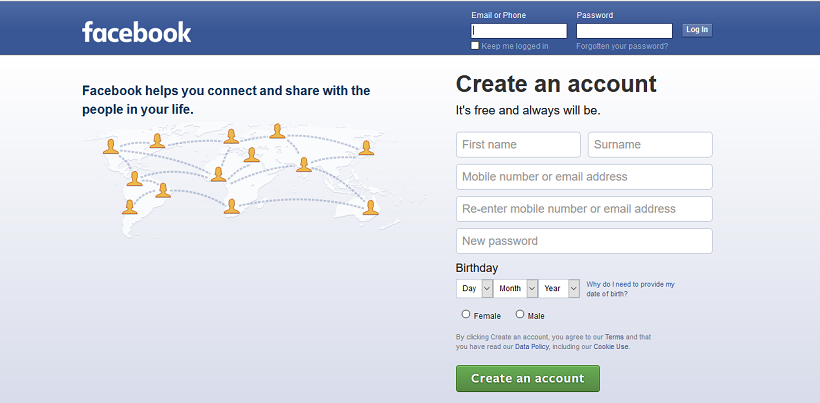Select the Female radio button

(x=466, y=314)
